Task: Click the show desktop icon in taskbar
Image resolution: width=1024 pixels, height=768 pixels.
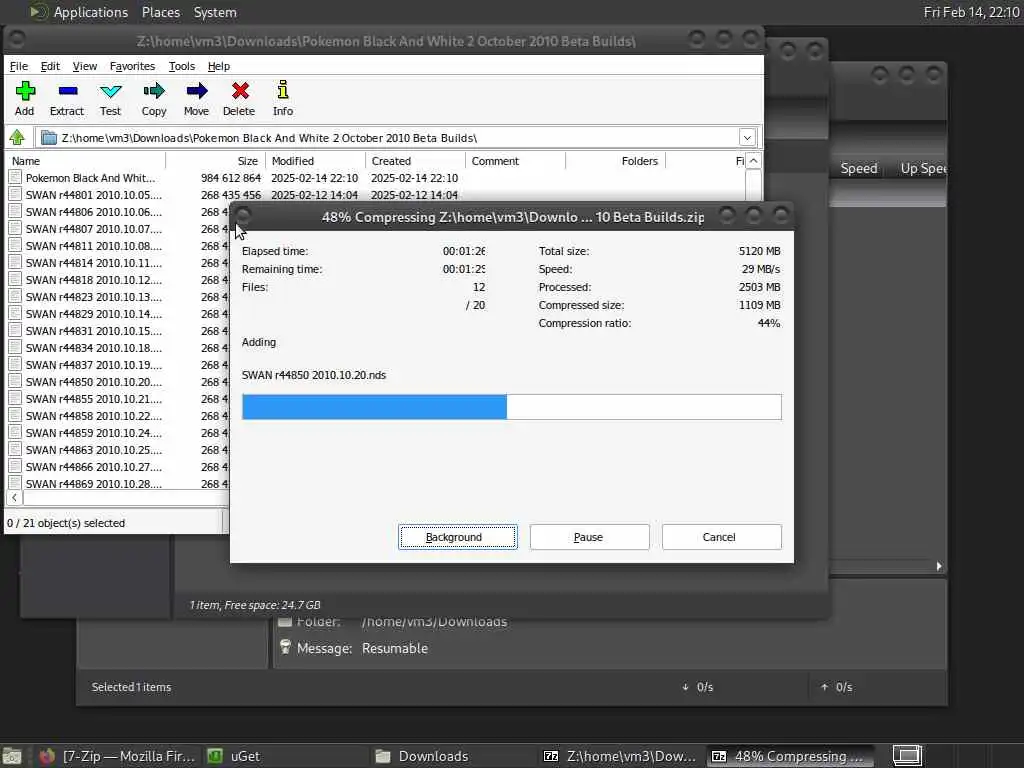Action: coord(12,756)
